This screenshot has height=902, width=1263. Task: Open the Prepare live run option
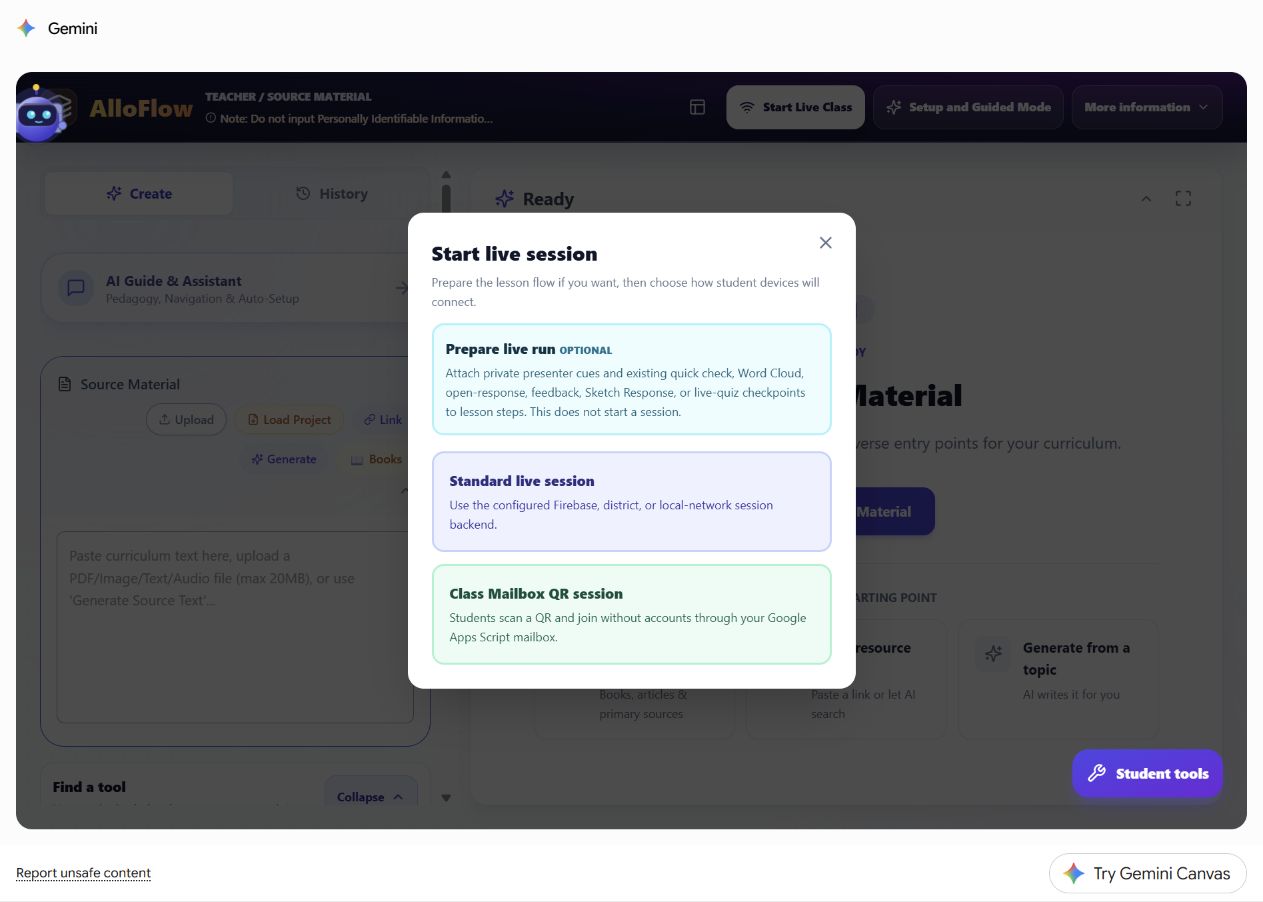tap(631, 379)
